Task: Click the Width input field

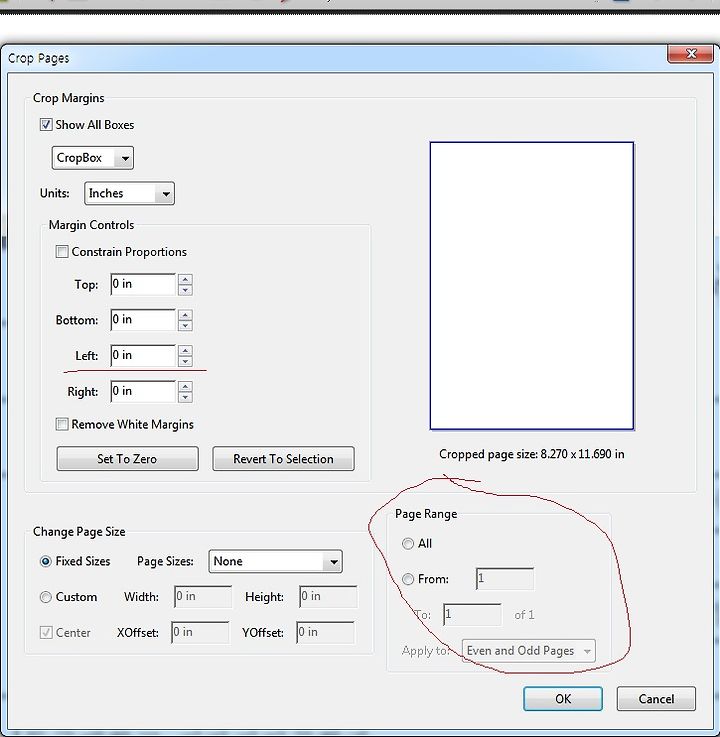Action: tap(203, 596)
